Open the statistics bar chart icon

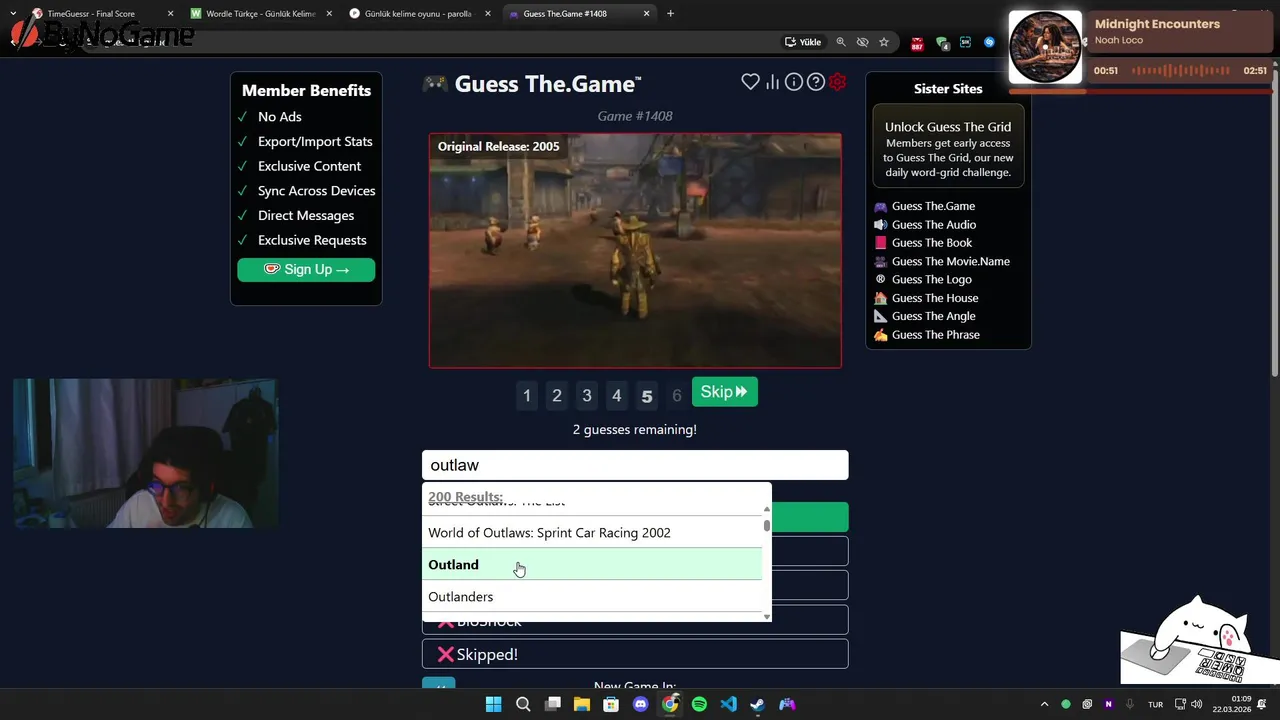point(772,82)
